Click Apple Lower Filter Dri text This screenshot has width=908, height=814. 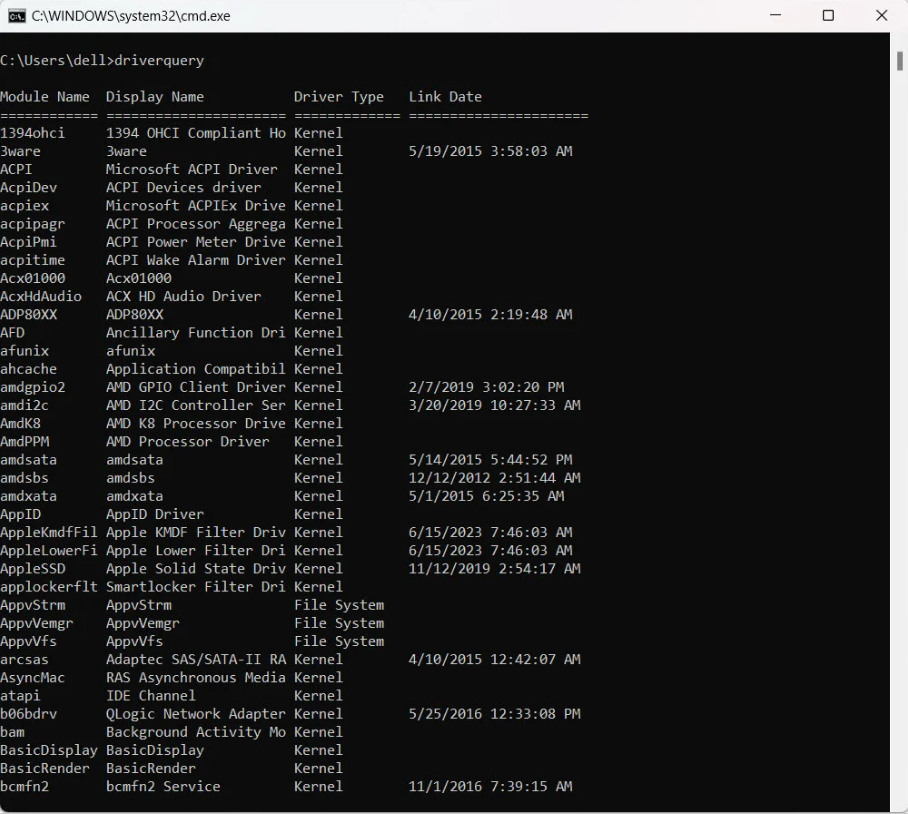[196, 551]
